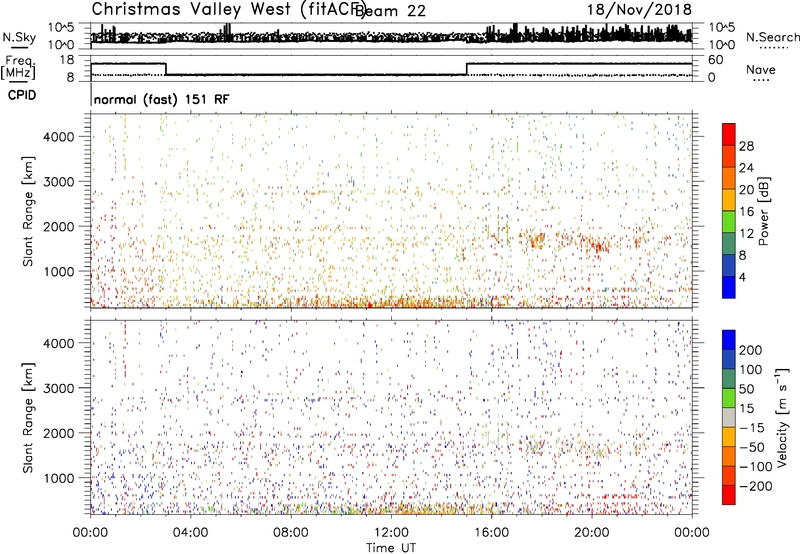Screen dimensions: 800x554
Task: Click the blue bottom of power colorbar
Action: 729,287
